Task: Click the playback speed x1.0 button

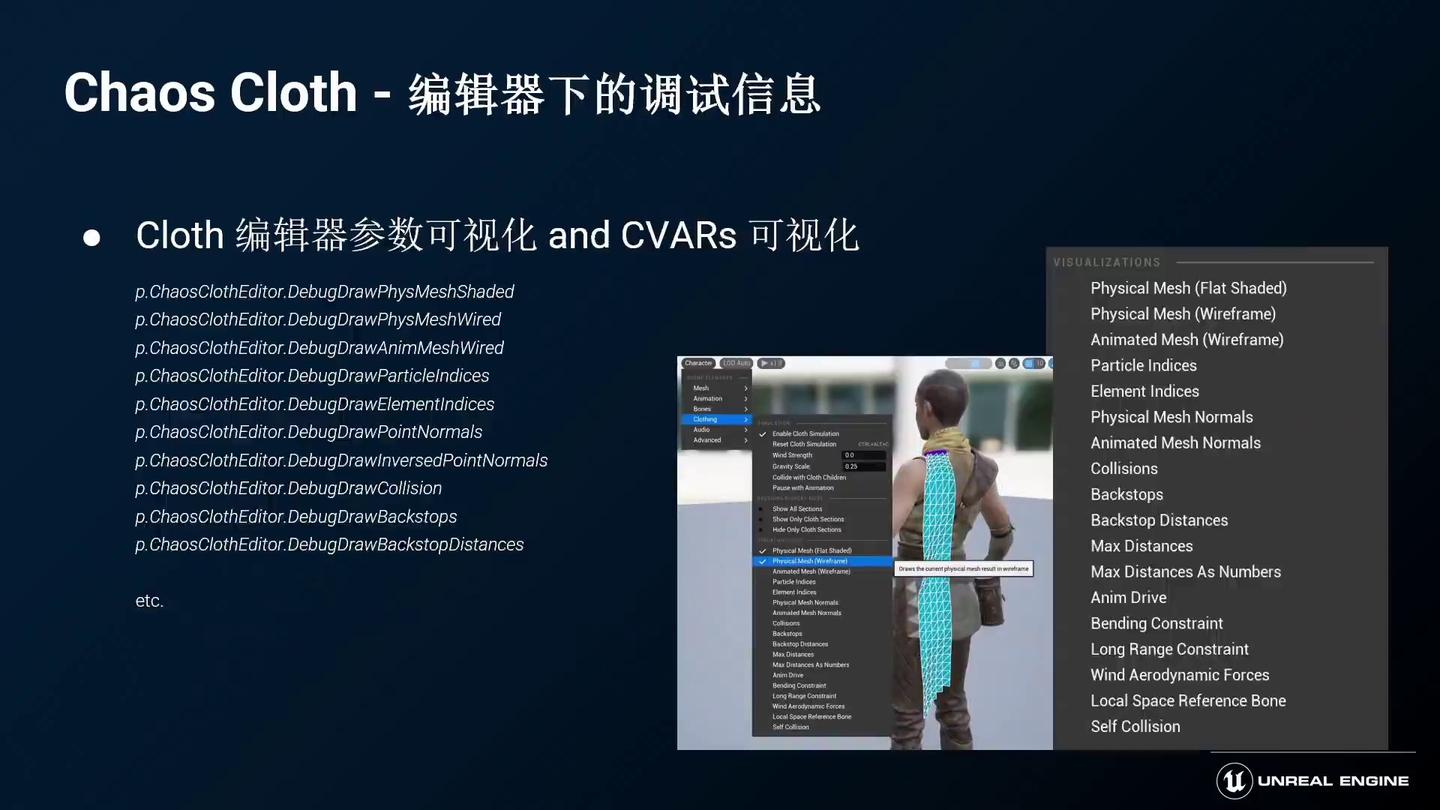Action: (771, 363)
